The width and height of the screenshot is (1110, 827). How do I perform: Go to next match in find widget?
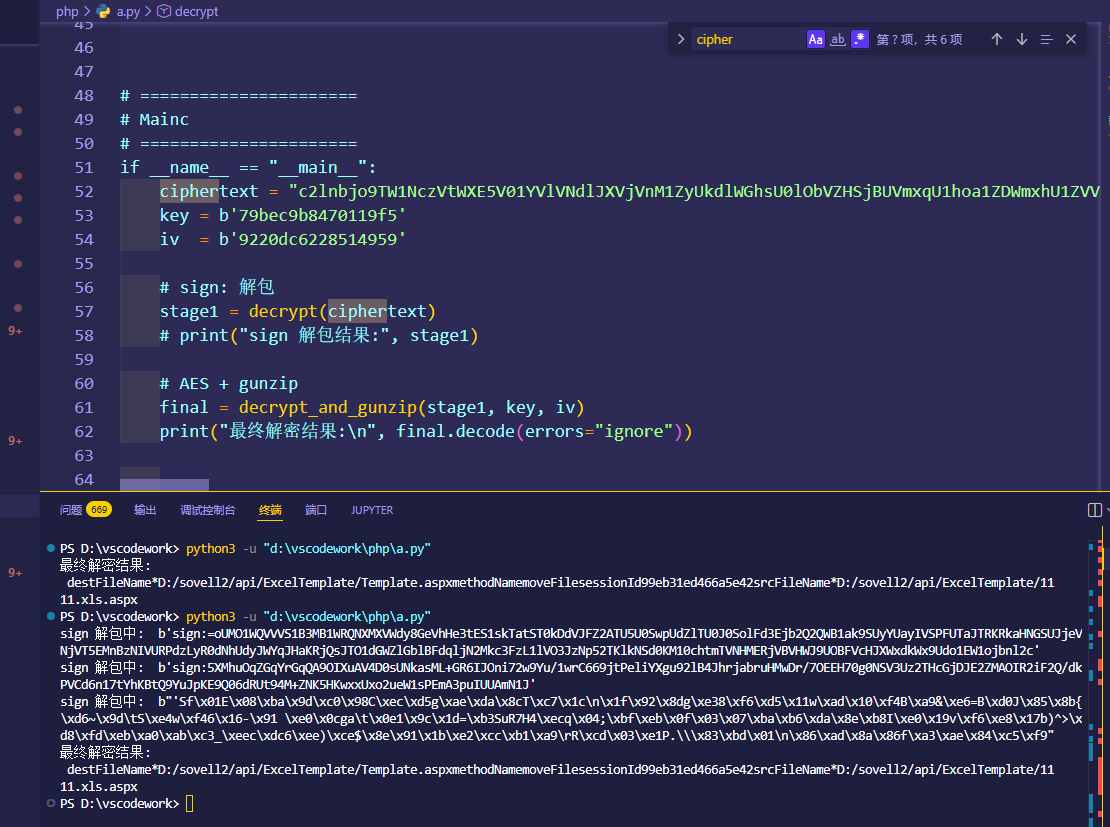click(1022, 39)
